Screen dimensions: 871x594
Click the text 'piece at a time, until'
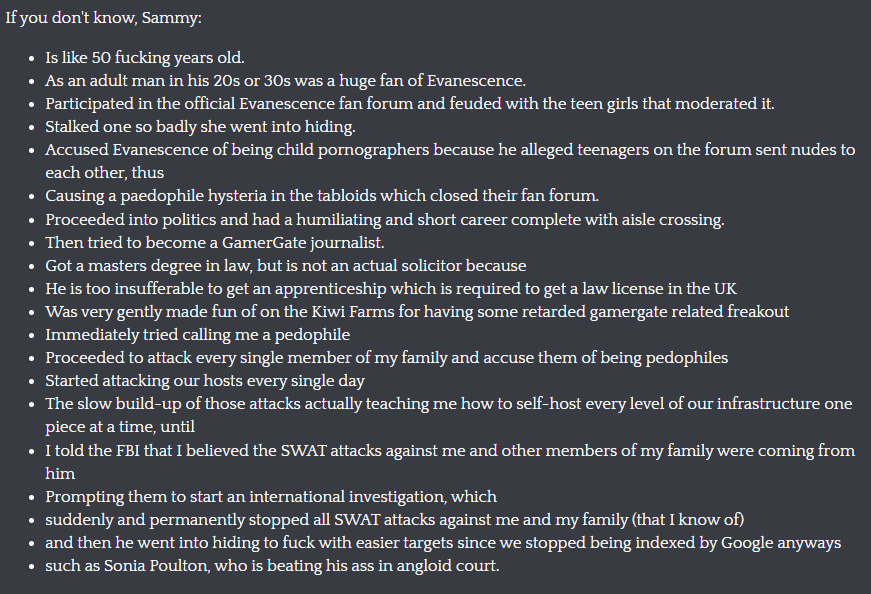(120, 427)
